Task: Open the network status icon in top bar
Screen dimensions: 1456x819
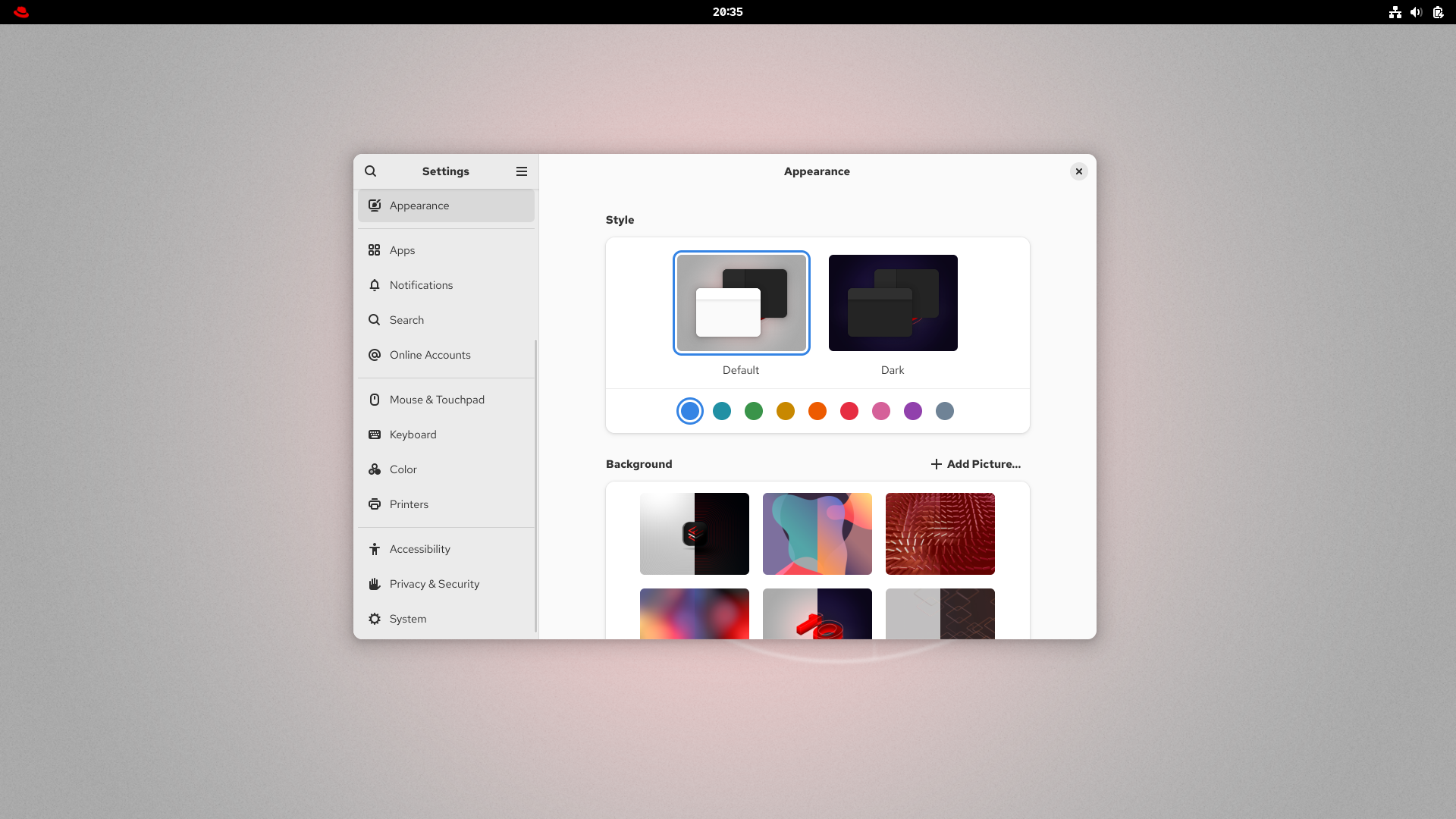Action: (1395, 12)
